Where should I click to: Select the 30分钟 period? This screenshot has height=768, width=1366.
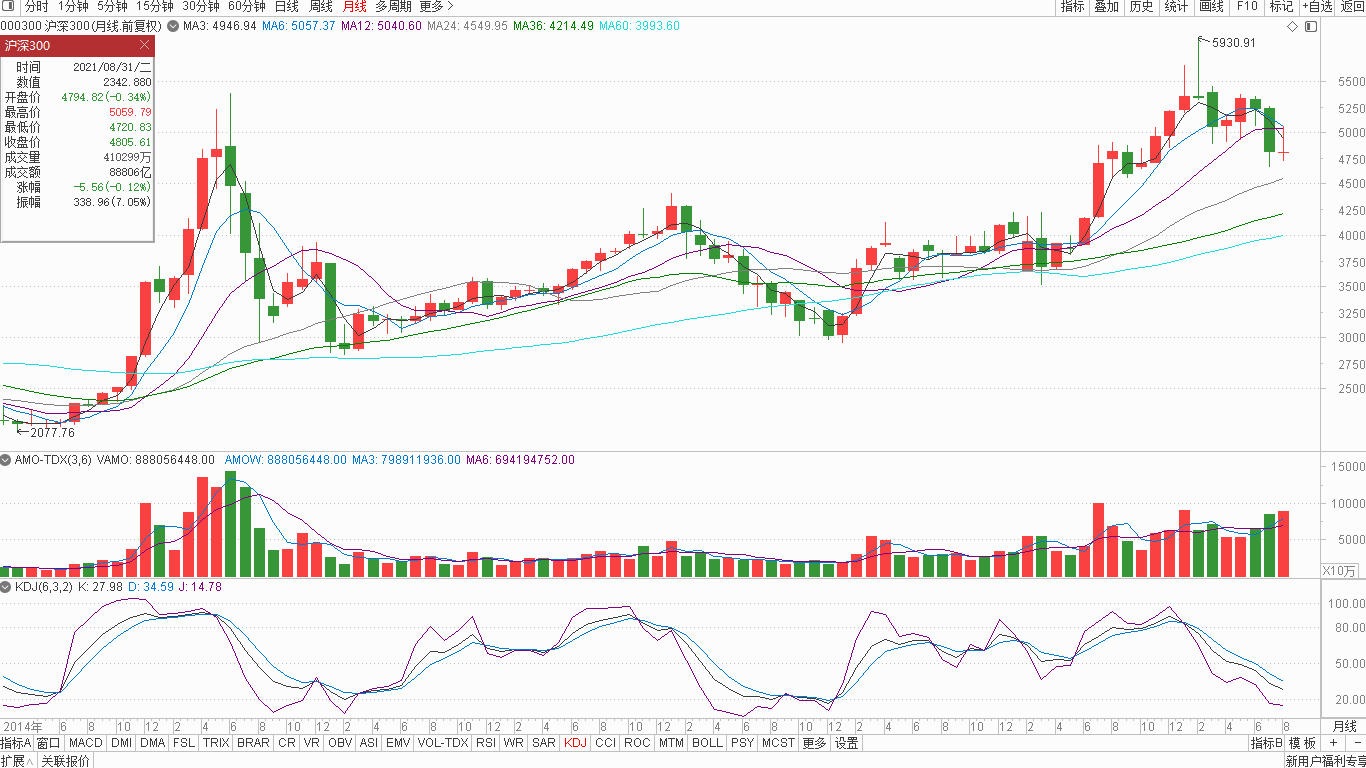click(201, 6)
